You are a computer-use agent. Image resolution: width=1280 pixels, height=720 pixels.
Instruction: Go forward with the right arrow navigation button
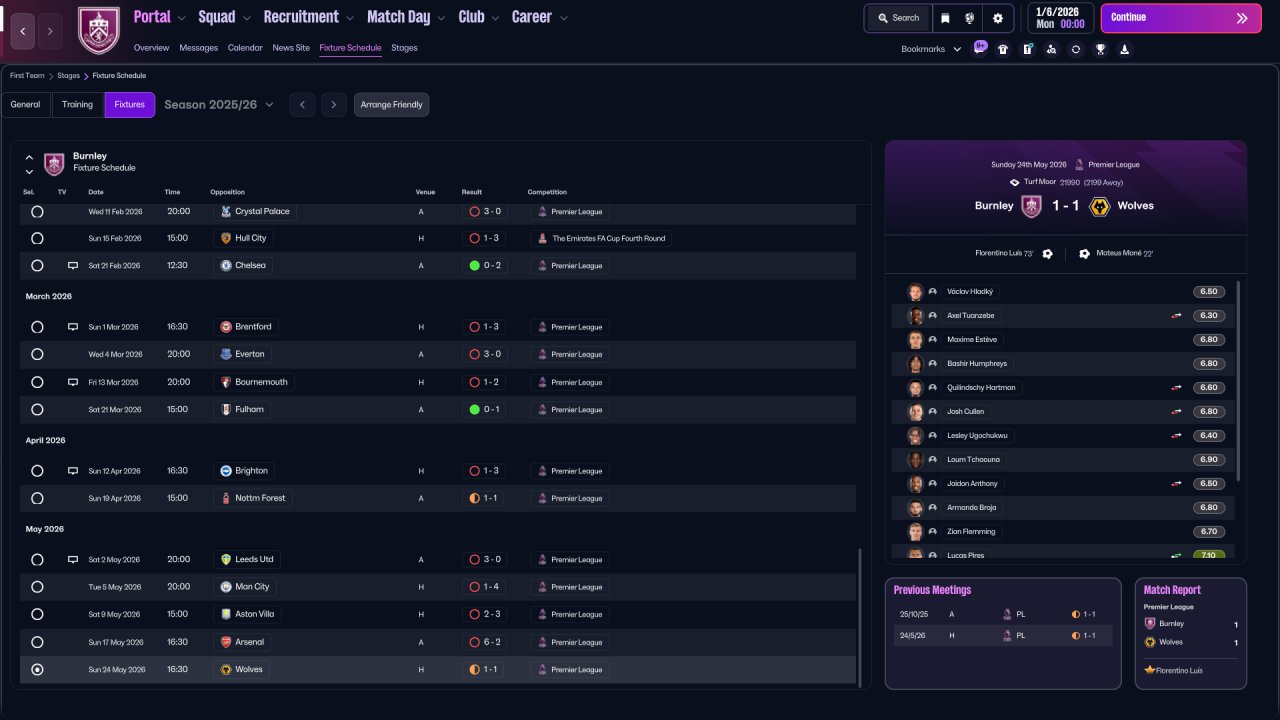click(x=50, y=31)
